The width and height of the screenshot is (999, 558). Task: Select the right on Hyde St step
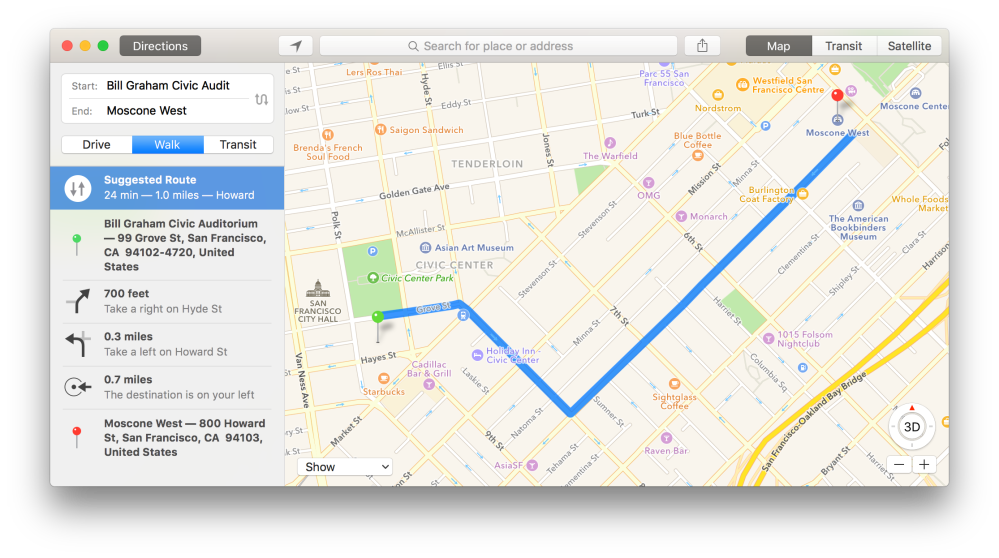tap(167, 301)
